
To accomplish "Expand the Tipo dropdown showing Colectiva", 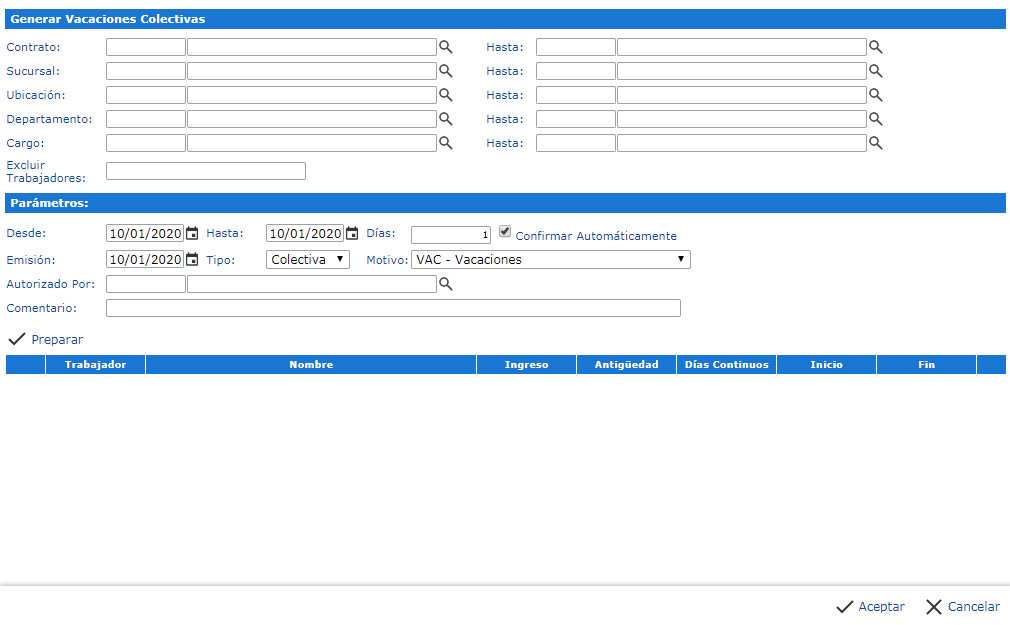I will point(308,260).
